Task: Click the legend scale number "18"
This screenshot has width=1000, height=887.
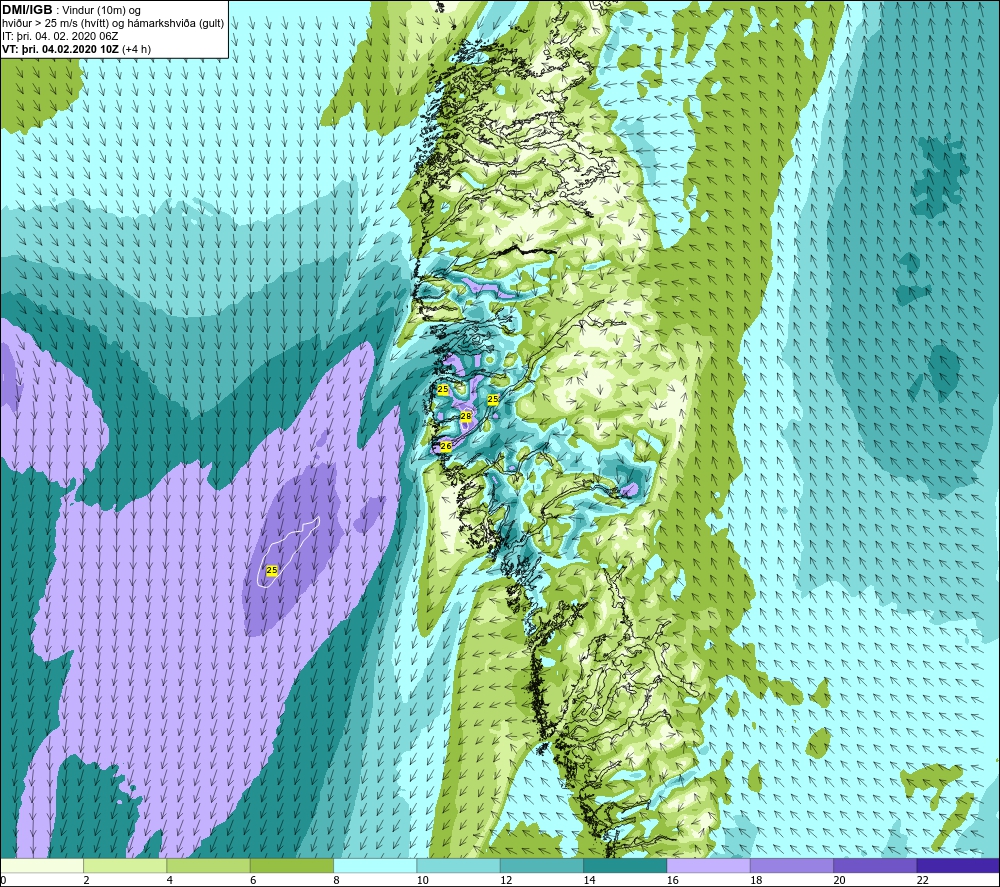Action: coord(756,880)
